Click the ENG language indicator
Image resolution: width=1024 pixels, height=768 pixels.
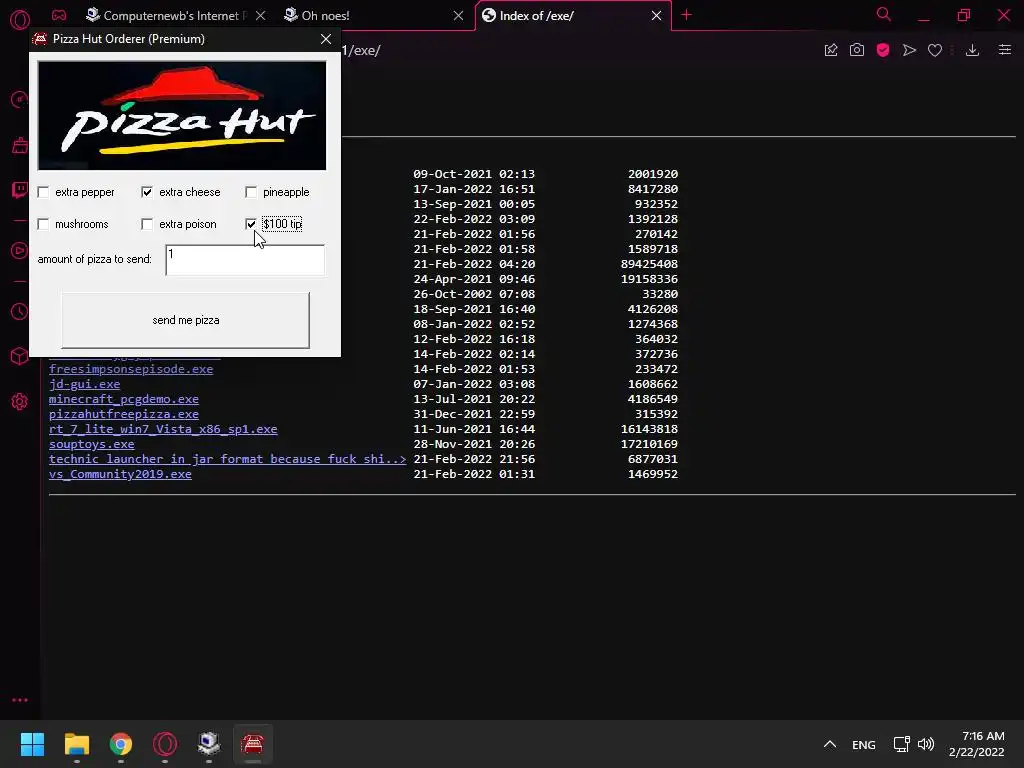pyautogui.click(x=863, y=744)
